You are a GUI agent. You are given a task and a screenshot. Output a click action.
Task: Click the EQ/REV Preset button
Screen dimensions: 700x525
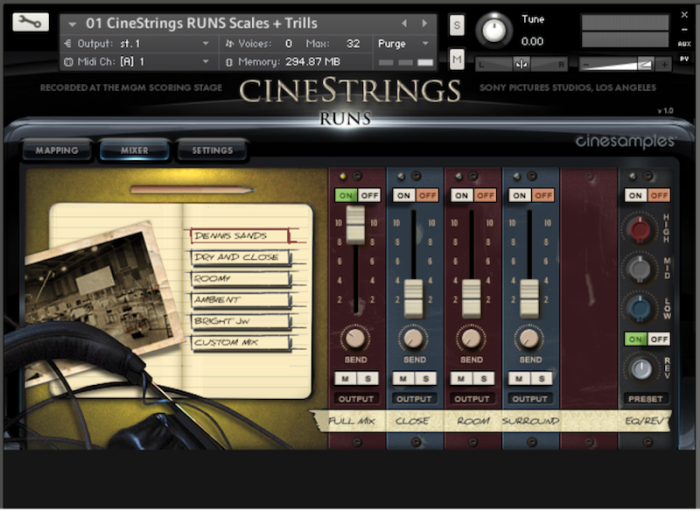(645, 399)
